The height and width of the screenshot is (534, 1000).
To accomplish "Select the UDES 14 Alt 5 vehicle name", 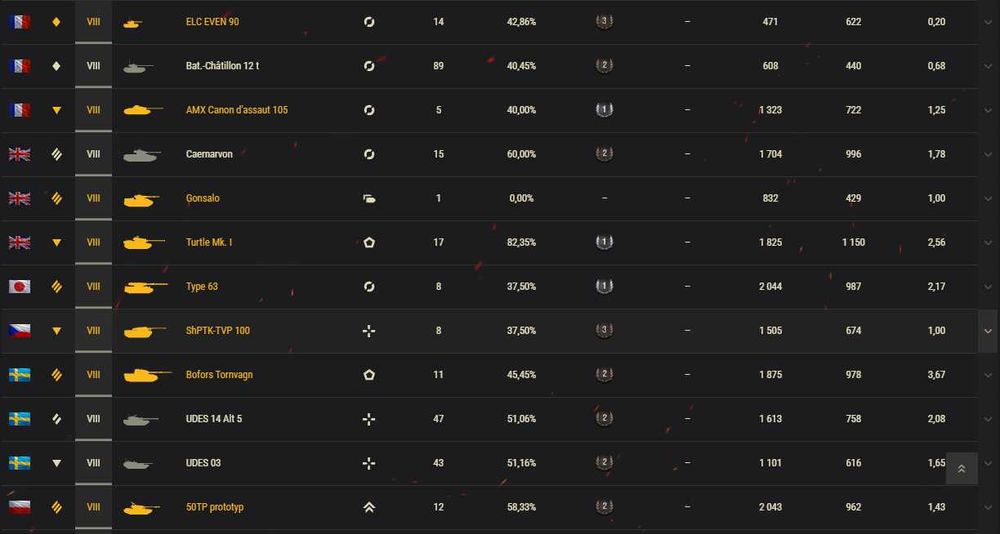I will point(214,419).
